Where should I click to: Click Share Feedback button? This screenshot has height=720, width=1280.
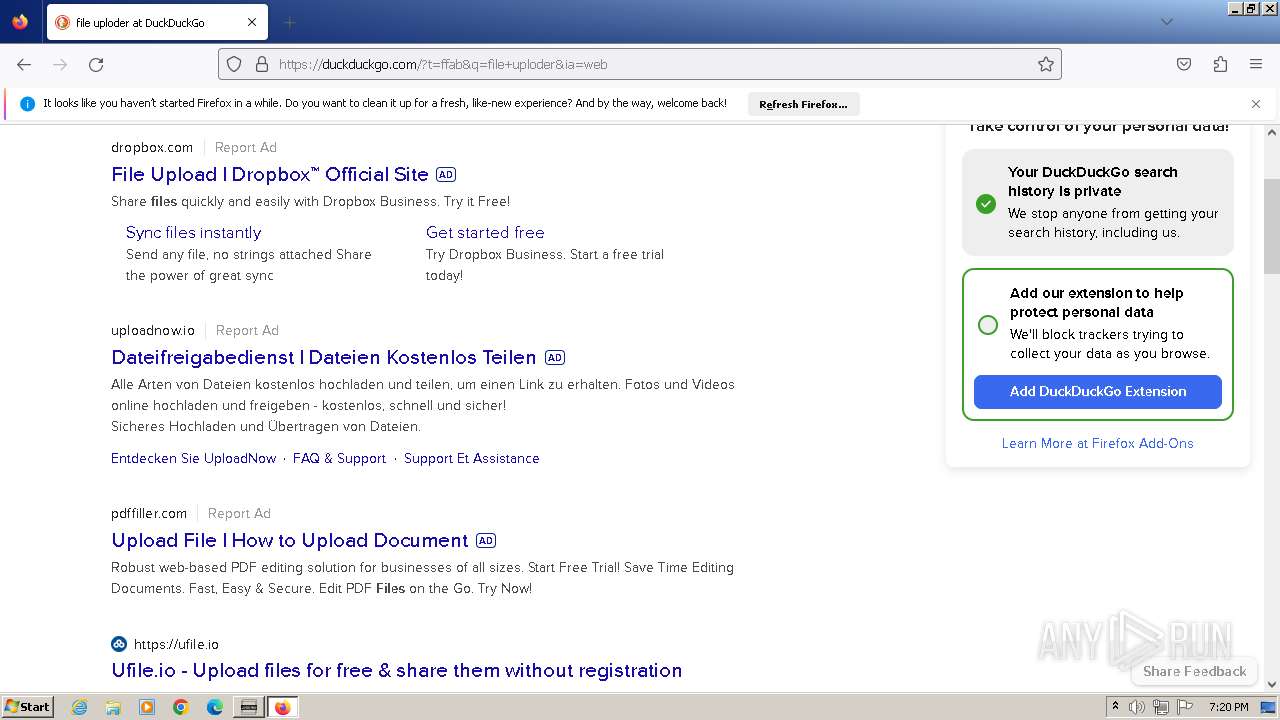(x=1194, y=671)
